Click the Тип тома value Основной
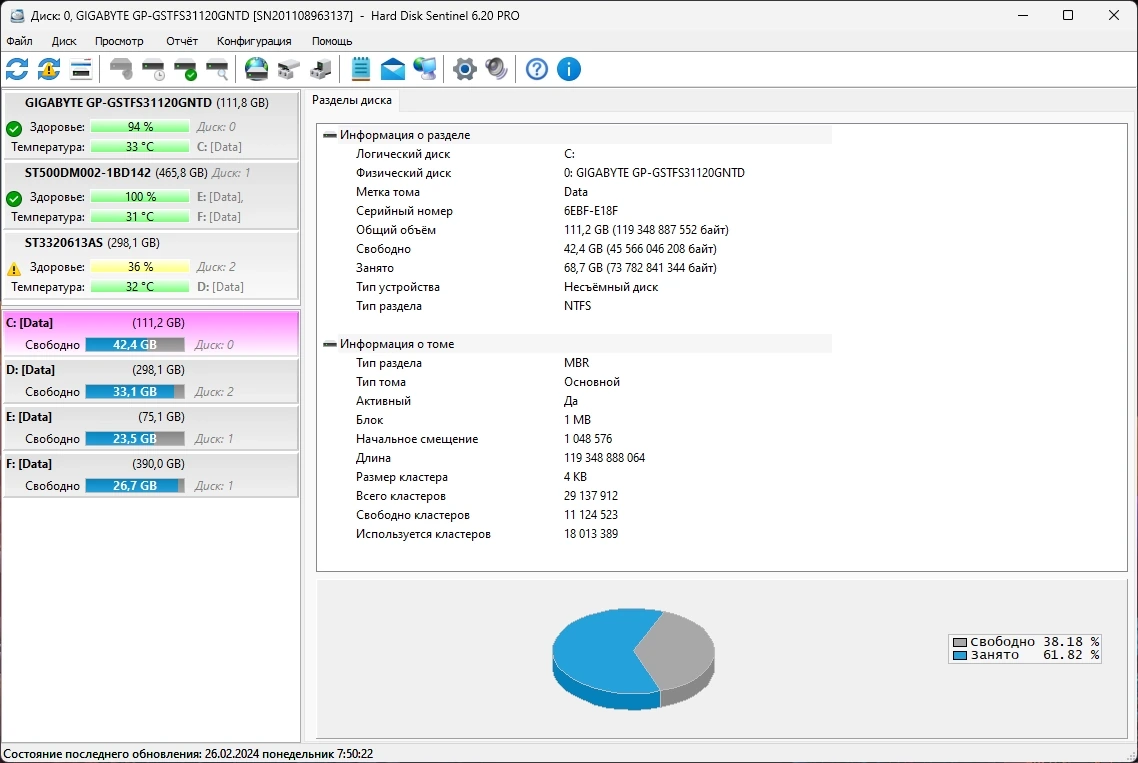This screenshot has height=763, width=1138. pyautogui.click(x=591, y=382)
